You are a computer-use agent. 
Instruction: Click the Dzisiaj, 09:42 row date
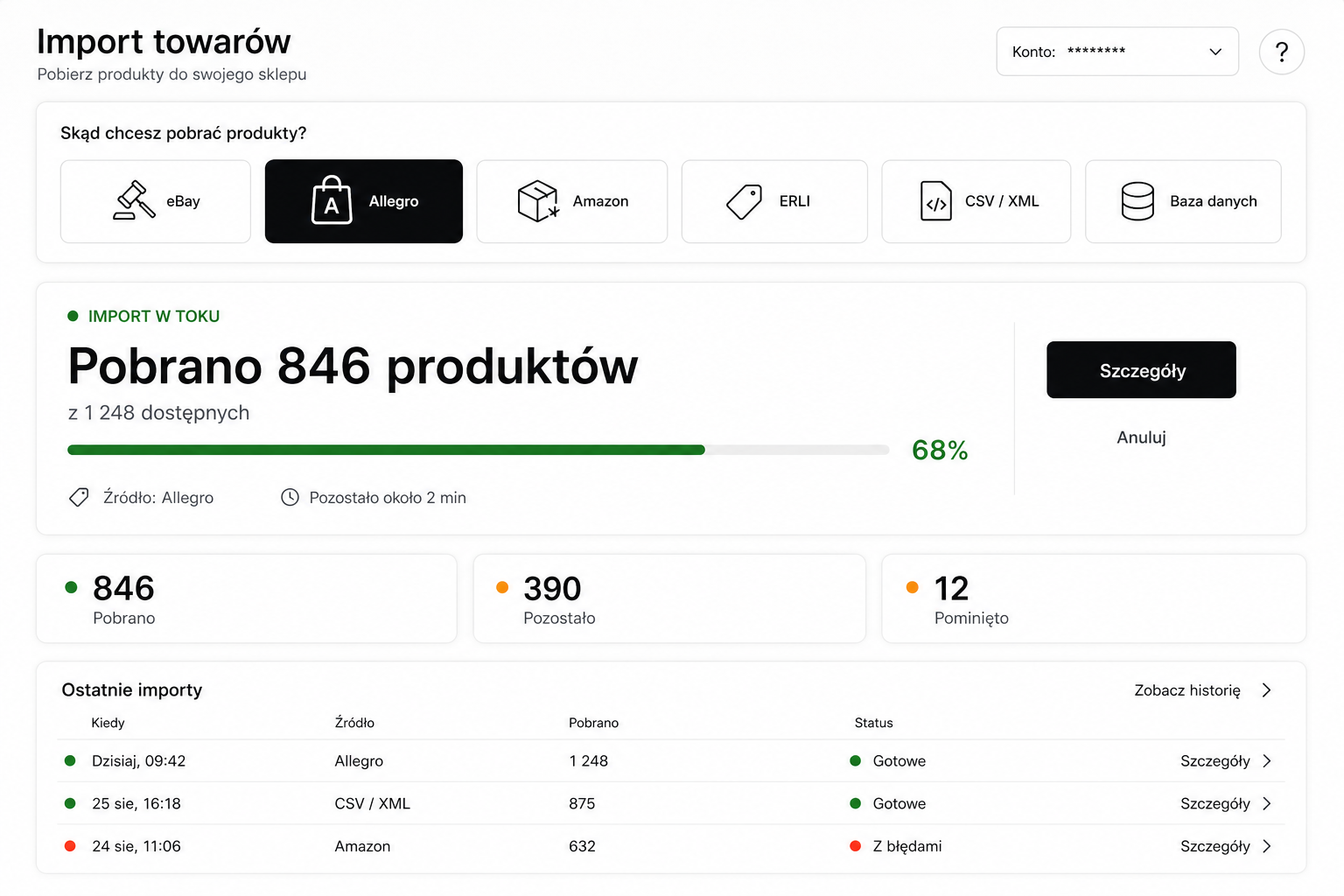coord(138,761)
